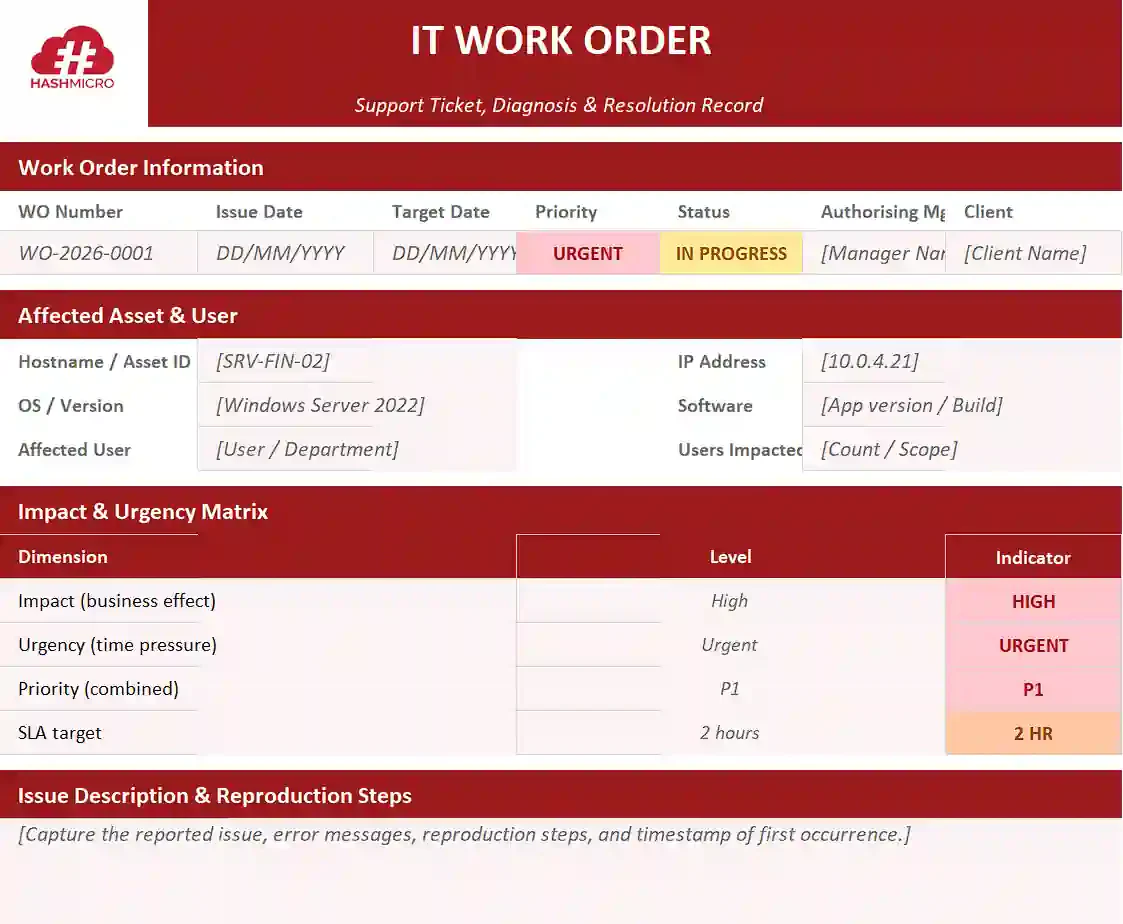Screen dimensions: 1123x924
Task: Click the issue description placeholder text
Action: coord(464,834)
